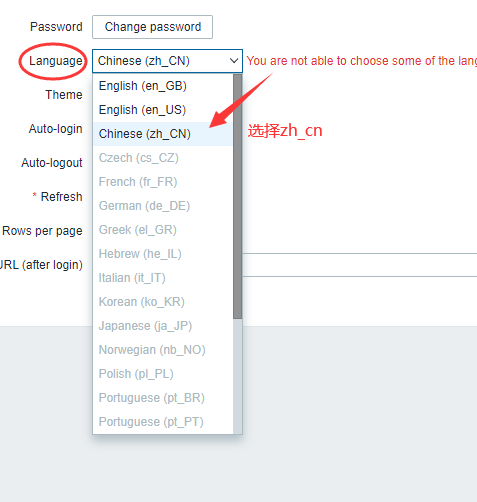Open the Language dropdown arrow
The height and width of the screenshot is (502, 477).
pyautogui.click(x=234, y=61)
